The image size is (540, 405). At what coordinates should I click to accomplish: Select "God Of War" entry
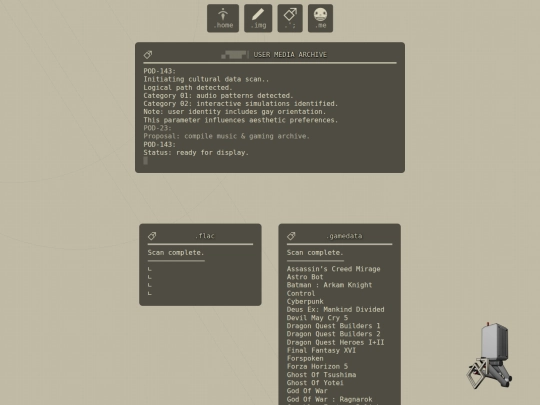307,391
